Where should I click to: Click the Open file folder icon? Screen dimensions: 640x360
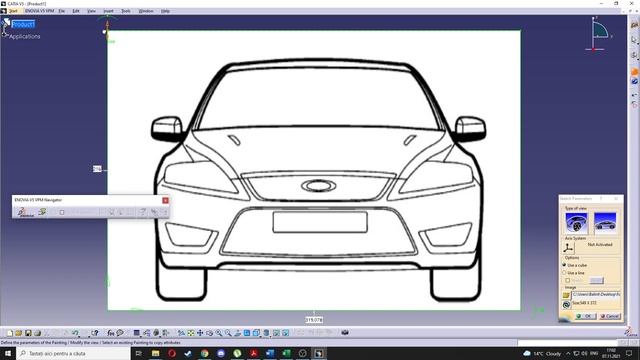click(x=18, y=333)
